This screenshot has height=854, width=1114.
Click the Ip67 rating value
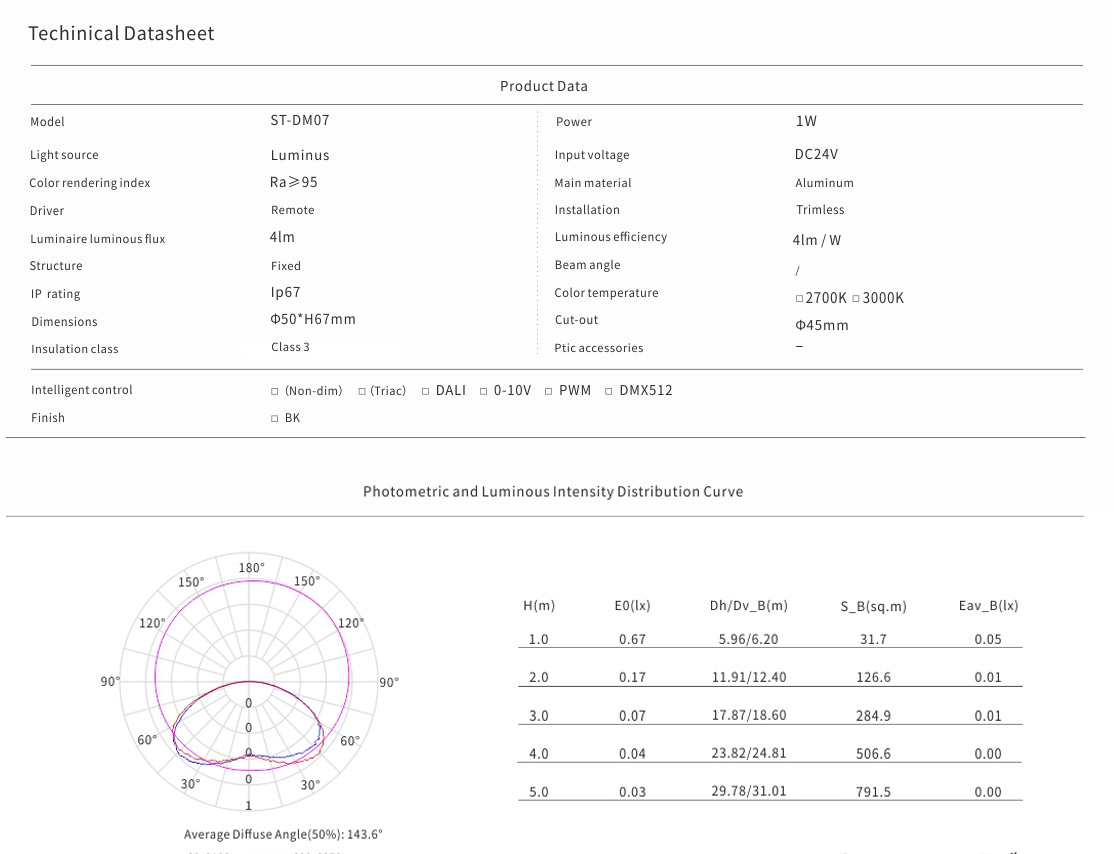coord(285,293)
